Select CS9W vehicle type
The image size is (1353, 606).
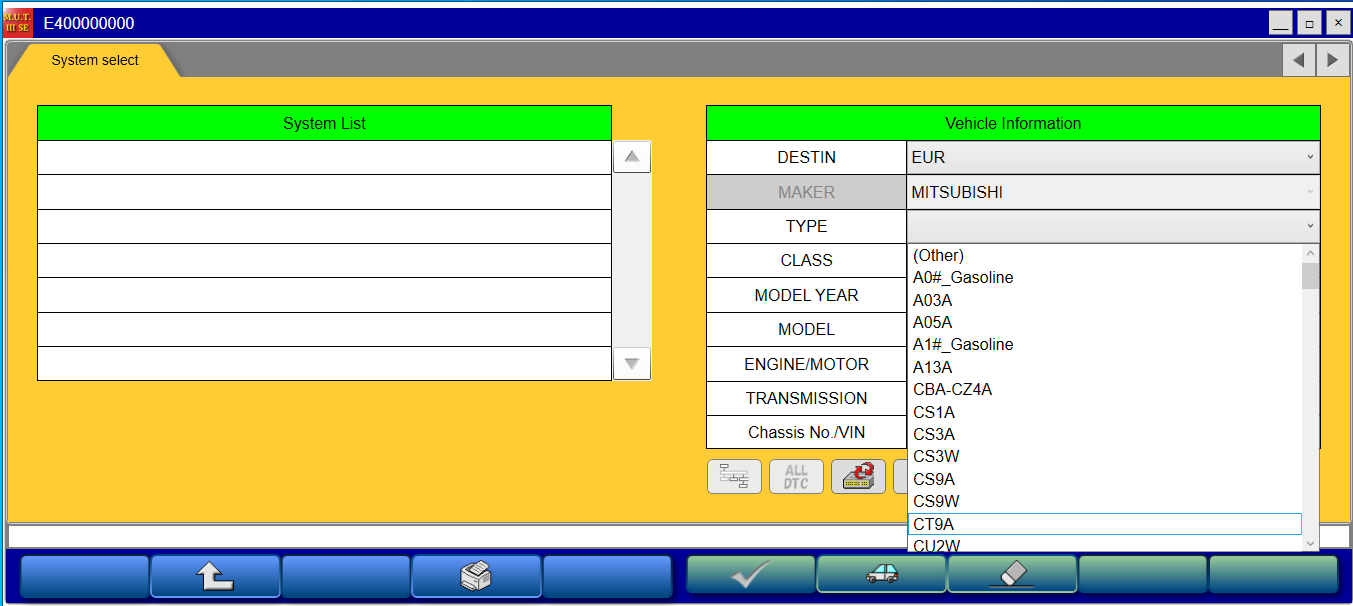coord(1105,501)
